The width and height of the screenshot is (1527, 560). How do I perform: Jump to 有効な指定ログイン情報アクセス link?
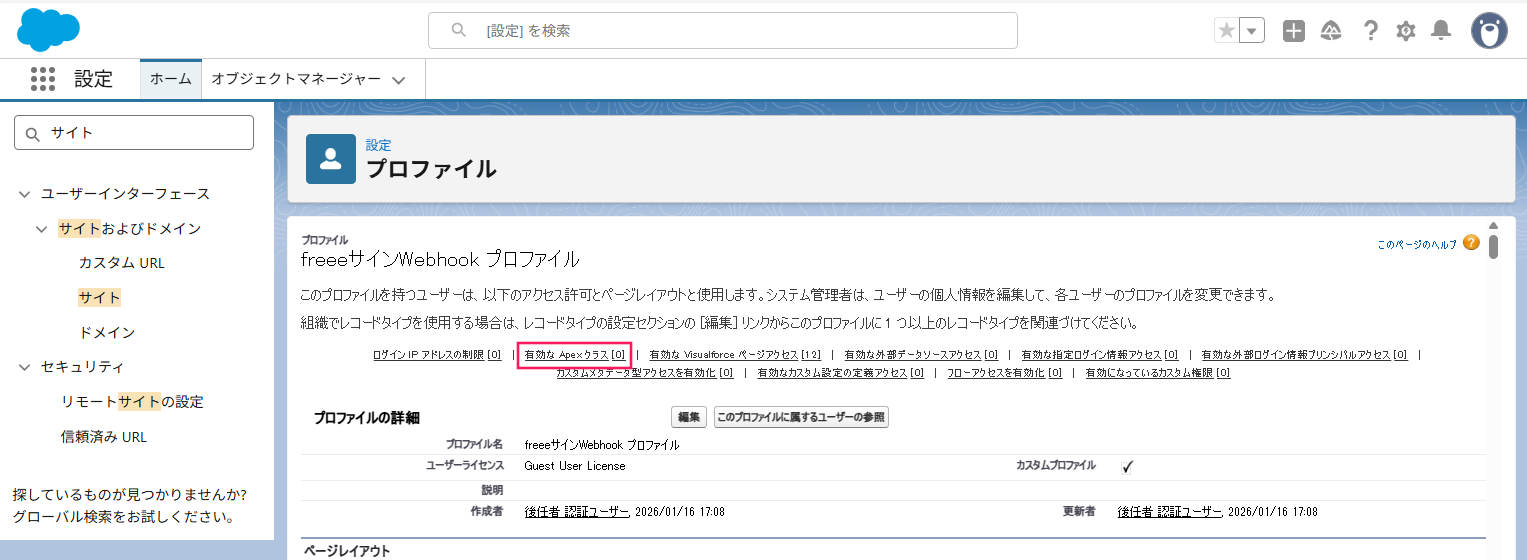1100,354
